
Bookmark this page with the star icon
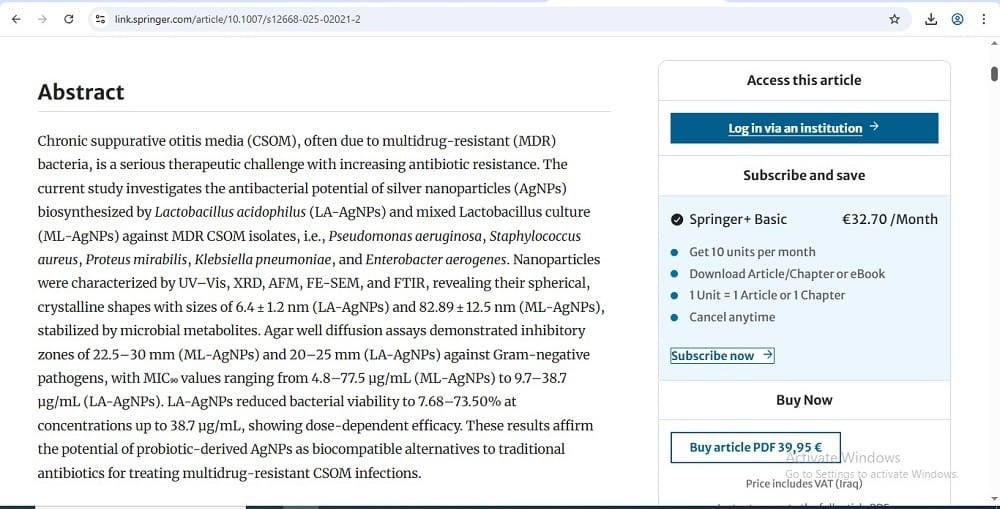(895, 19)
